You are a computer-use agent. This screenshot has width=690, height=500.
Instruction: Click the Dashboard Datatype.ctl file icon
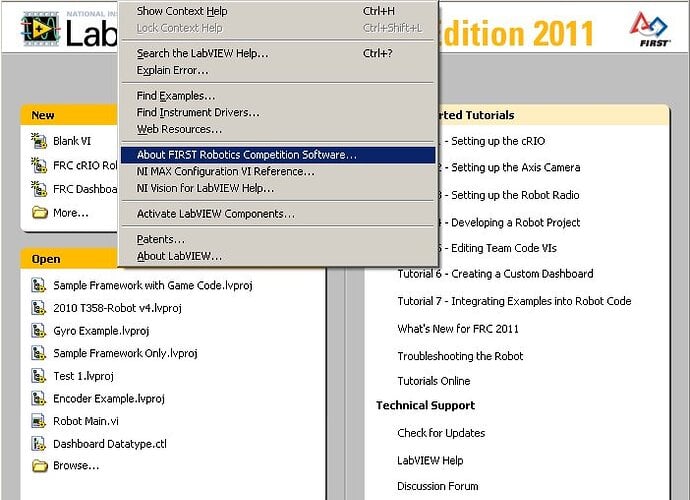click(x=39, y=444)
